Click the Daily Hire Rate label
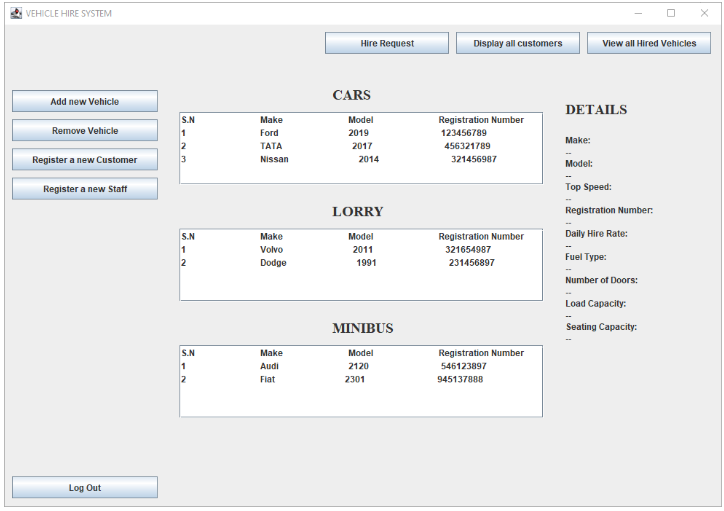This screenshot has width=724, height=511. pos(596,234)
